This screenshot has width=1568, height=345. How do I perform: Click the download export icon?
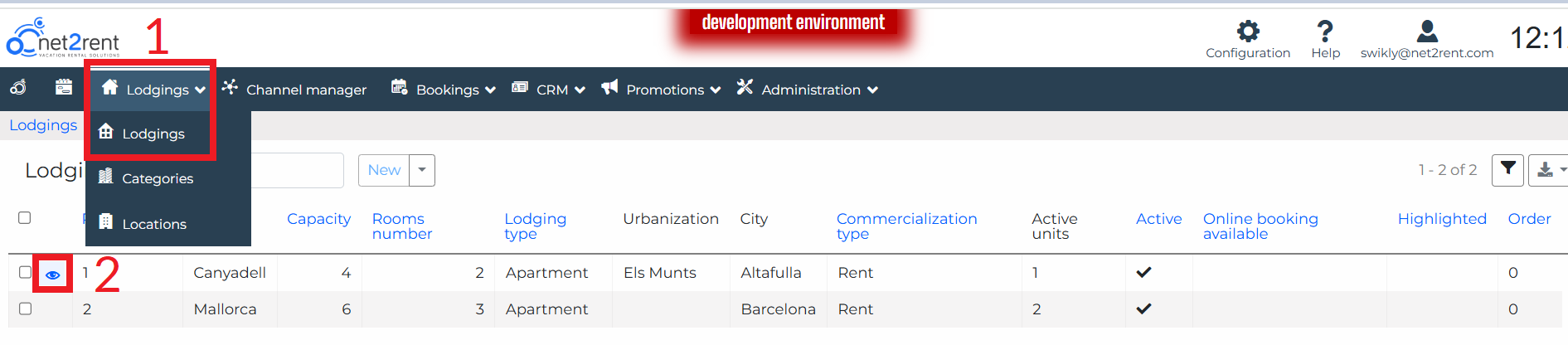(1546, 170)
